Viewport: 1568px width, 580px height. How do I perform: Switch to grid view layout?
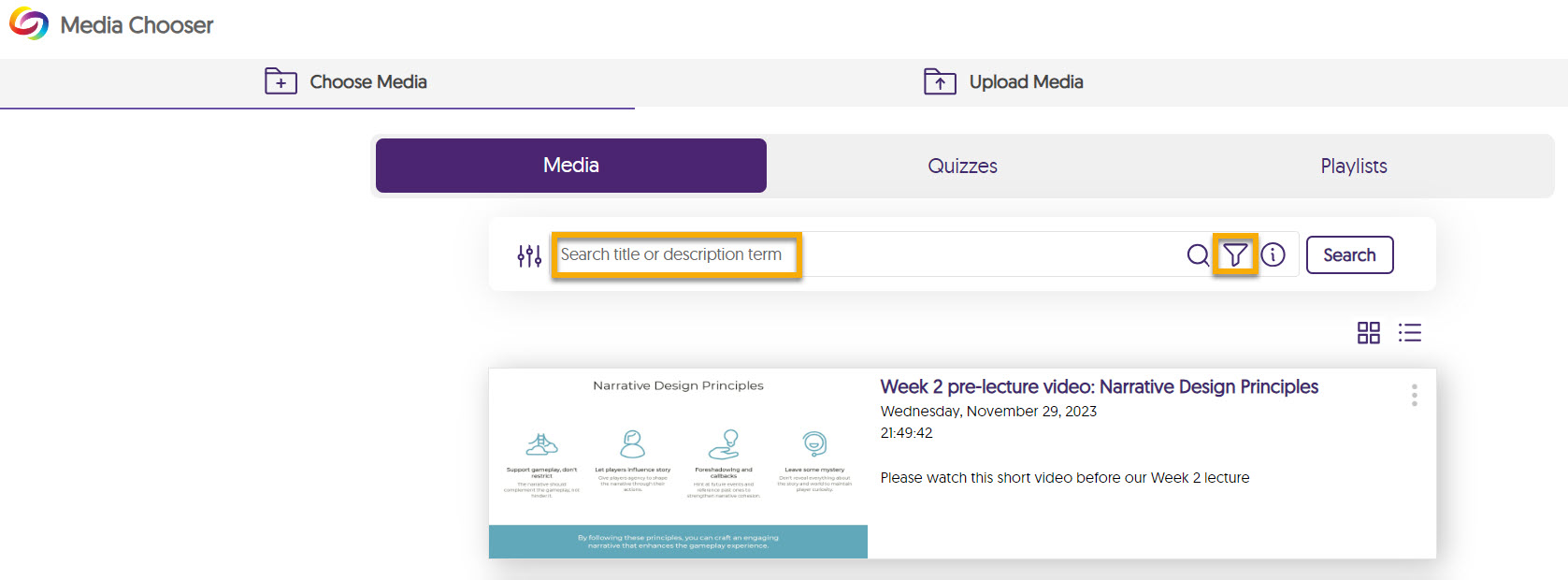[x=1368, y=333]
